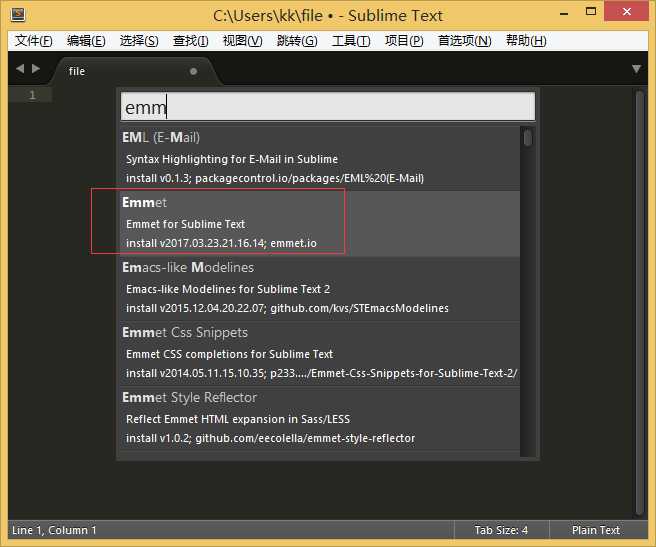Image resolution: width=656 pixels, height=547 pixels.
Task: Open the Tab Size: 4 selector
Action: [x=501, y=530]
